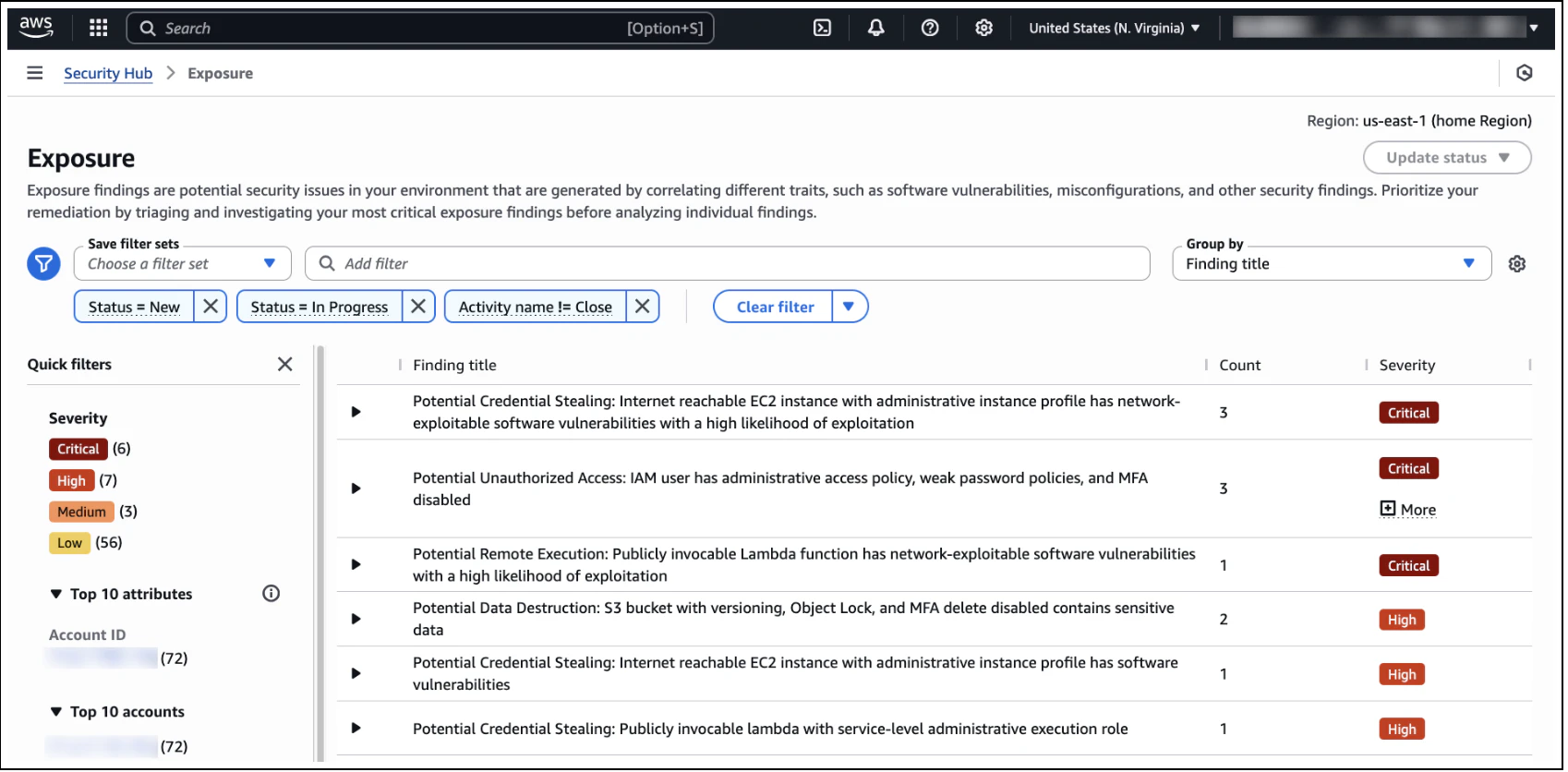This screenshot has width=1568, height=772.
Task: Remove the Activity name != Close filter
Action: [x=644, y=307]
